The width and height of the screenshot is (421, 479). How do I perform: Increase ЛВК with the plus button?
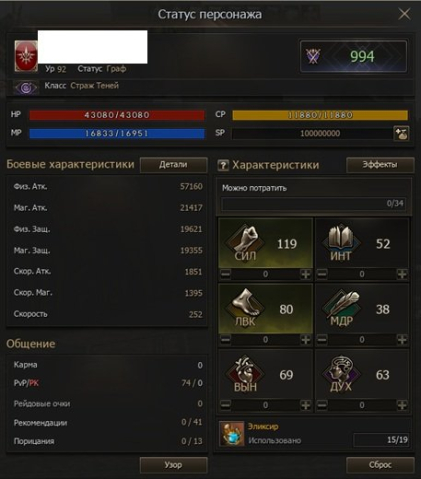tap(305, 339)
